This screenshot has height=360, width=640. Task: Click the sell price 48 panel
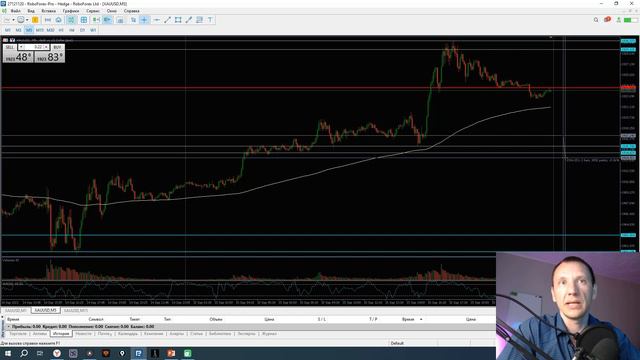click(18, 57)
